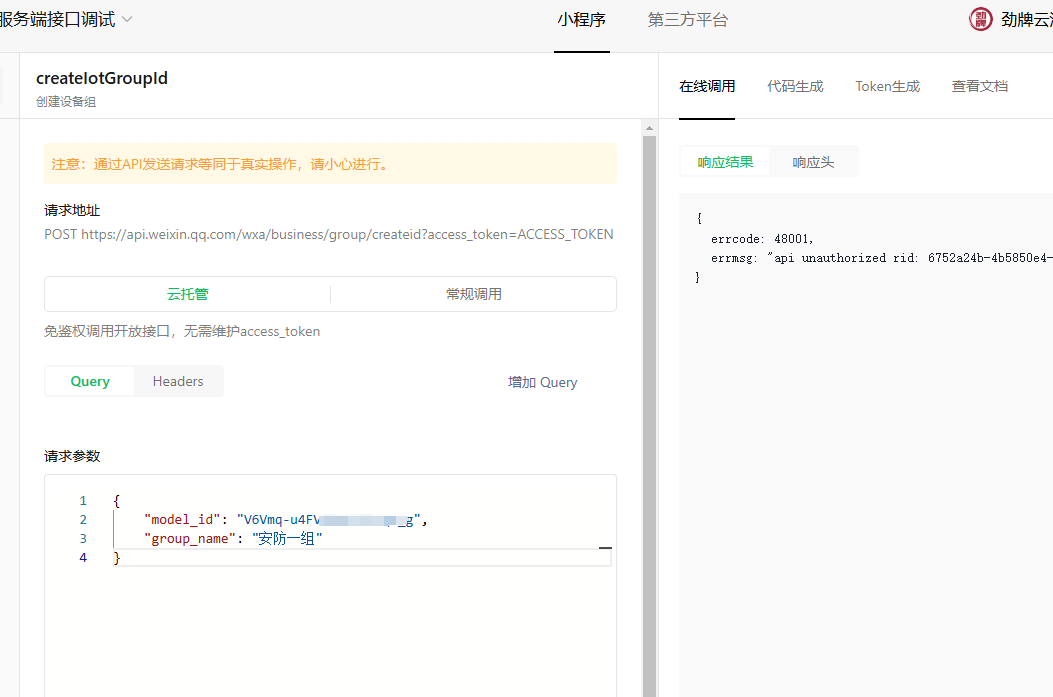The image size is (1053, 697).
Task: Click the orange 注意 warning banner text
Action: [x=220, y=164]
